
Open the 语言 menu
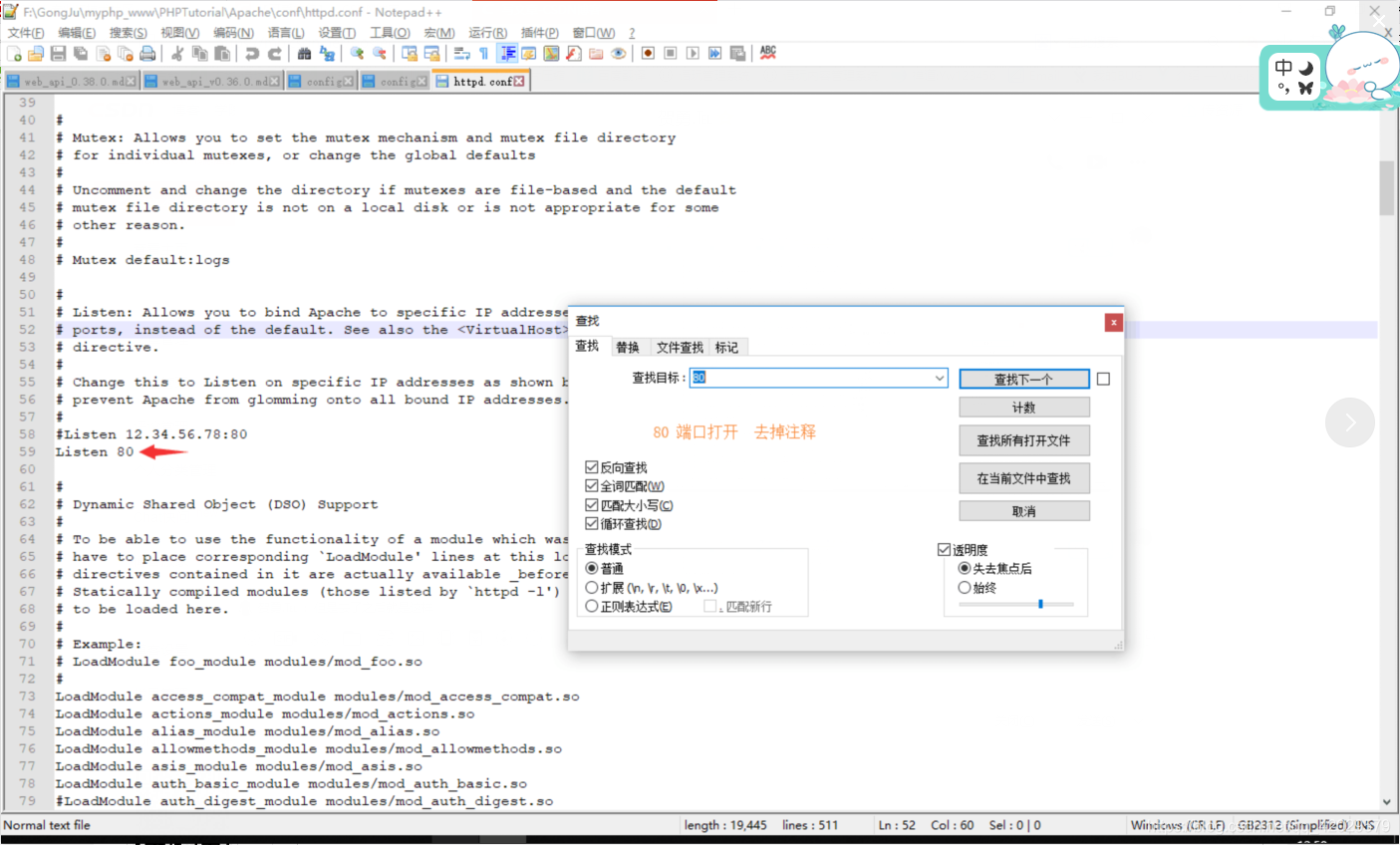click(286, 33)
